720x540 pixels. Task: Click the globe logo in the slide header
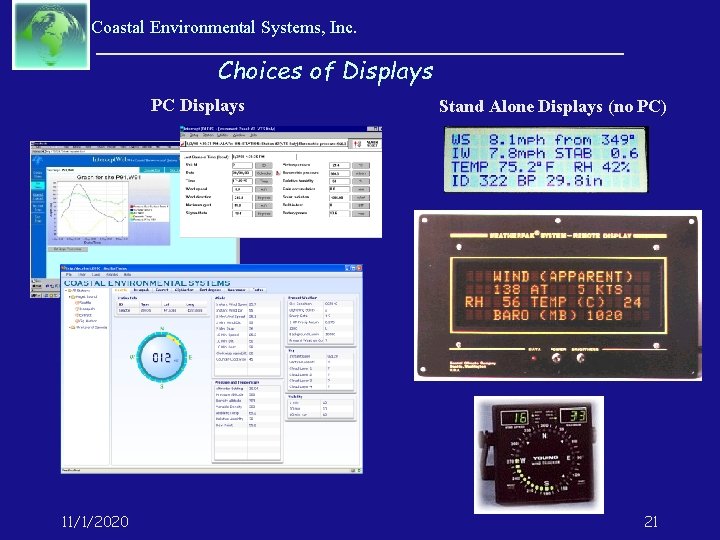[x=51, y=35]
